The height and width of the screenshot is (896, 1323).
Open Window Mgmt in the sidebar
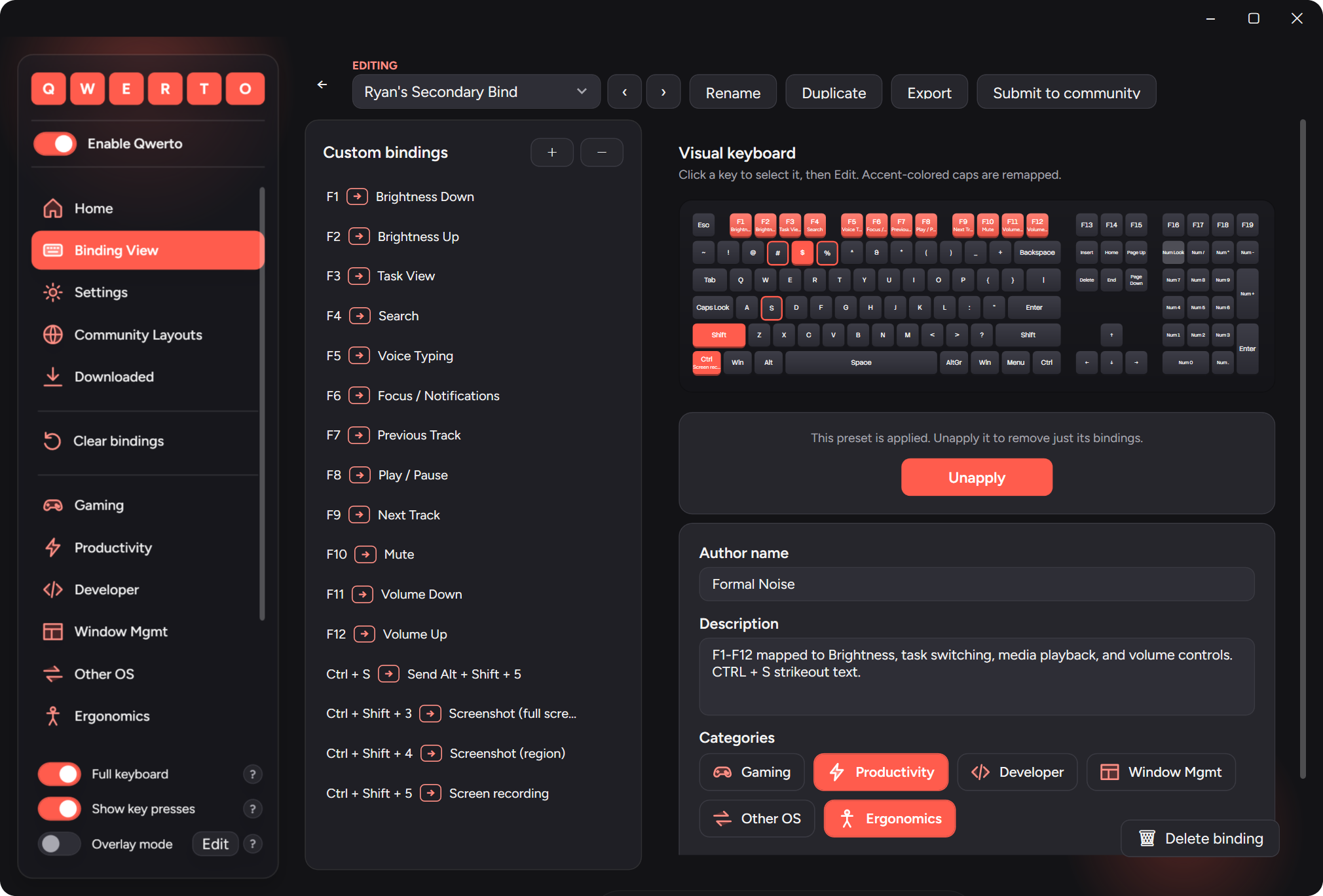click(x=147, y=631)
